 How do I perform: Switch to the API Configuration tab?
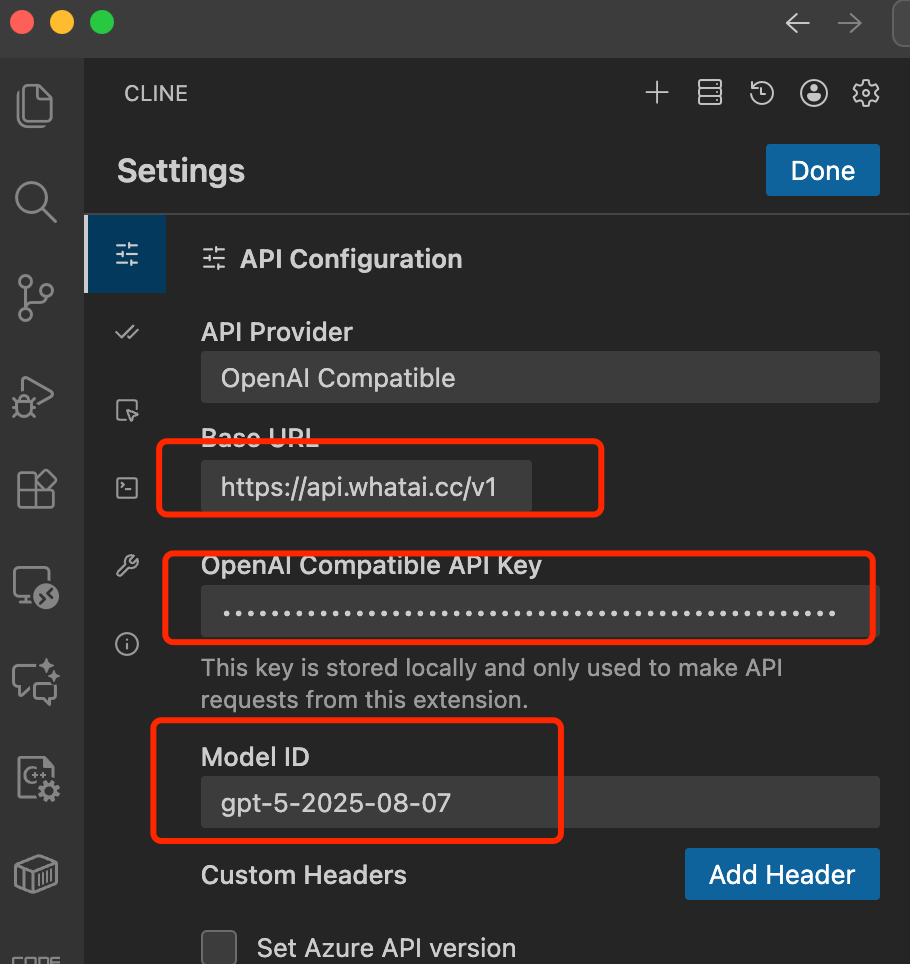point(126,254)
